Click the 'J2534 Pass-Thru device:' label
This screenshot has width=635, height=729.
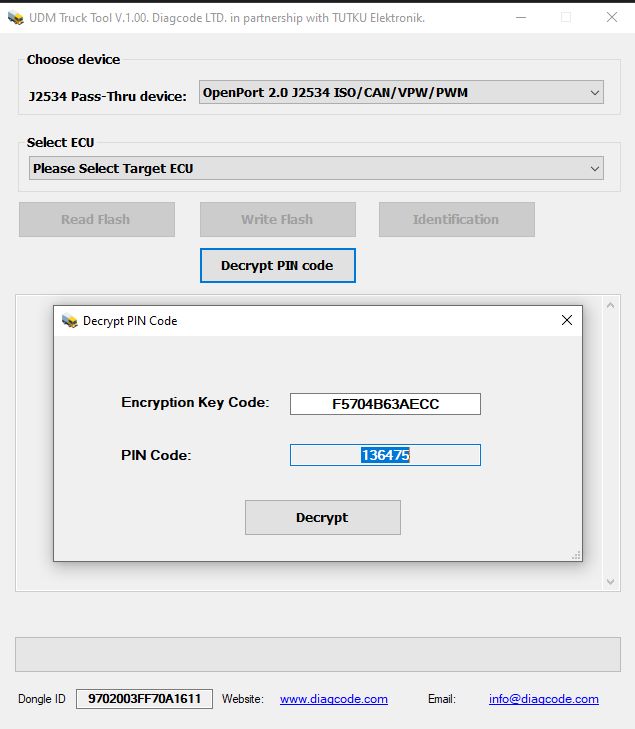107,96
